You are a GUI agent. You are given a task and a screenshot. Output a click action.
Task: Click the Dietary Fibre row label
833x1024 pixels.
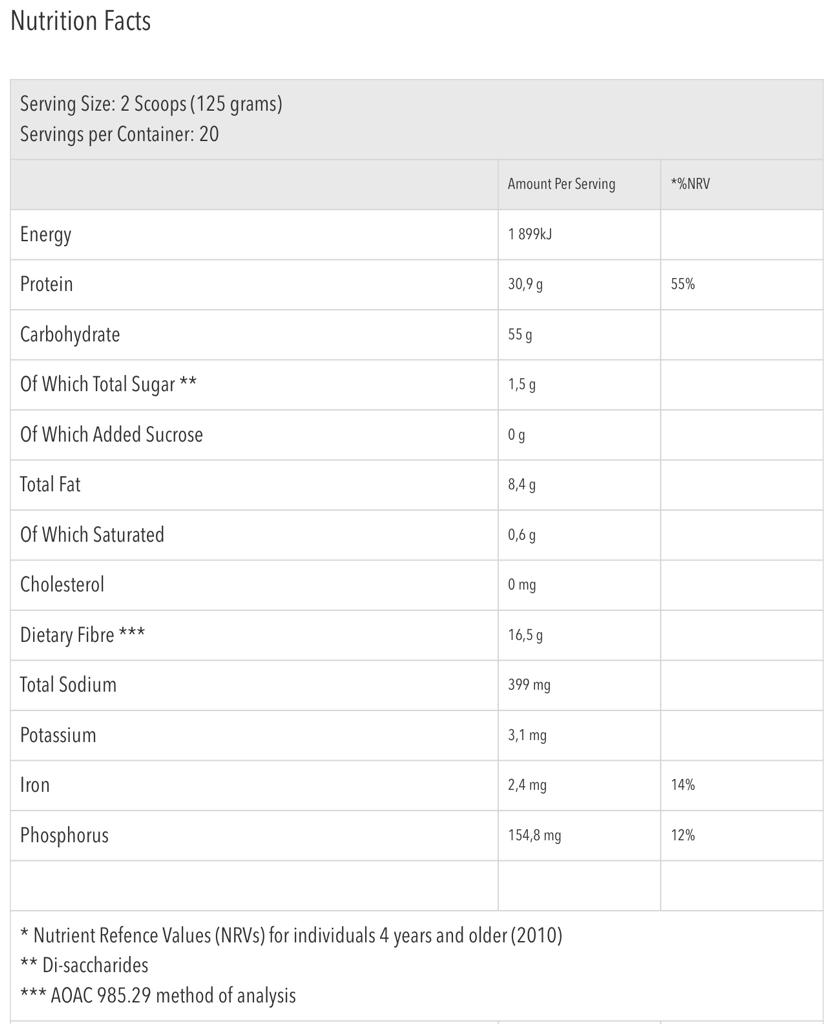82,635
